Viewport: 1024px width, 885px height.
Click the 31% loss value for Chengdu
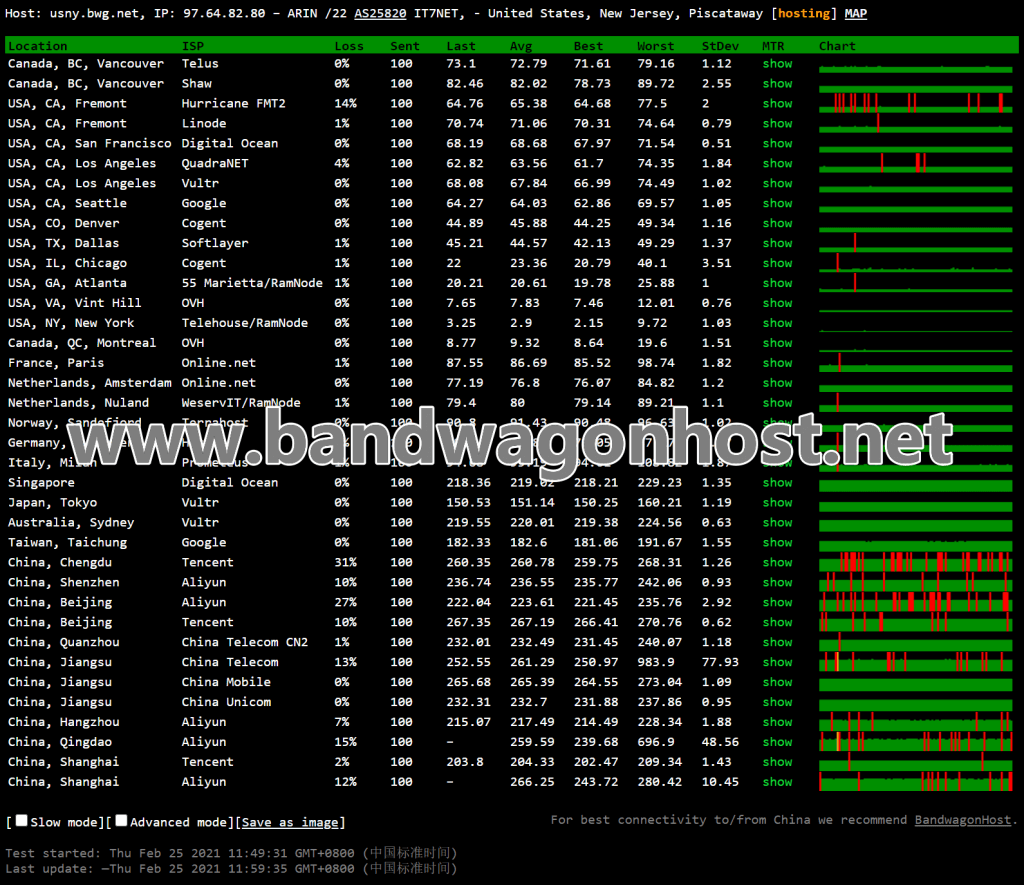[345, 562]
